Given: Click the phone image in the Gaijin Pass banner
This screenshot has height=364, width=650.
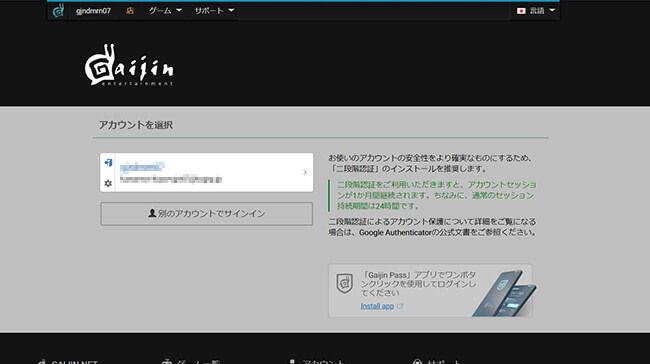Looking at the screenshot, I should tap(504, 293).
